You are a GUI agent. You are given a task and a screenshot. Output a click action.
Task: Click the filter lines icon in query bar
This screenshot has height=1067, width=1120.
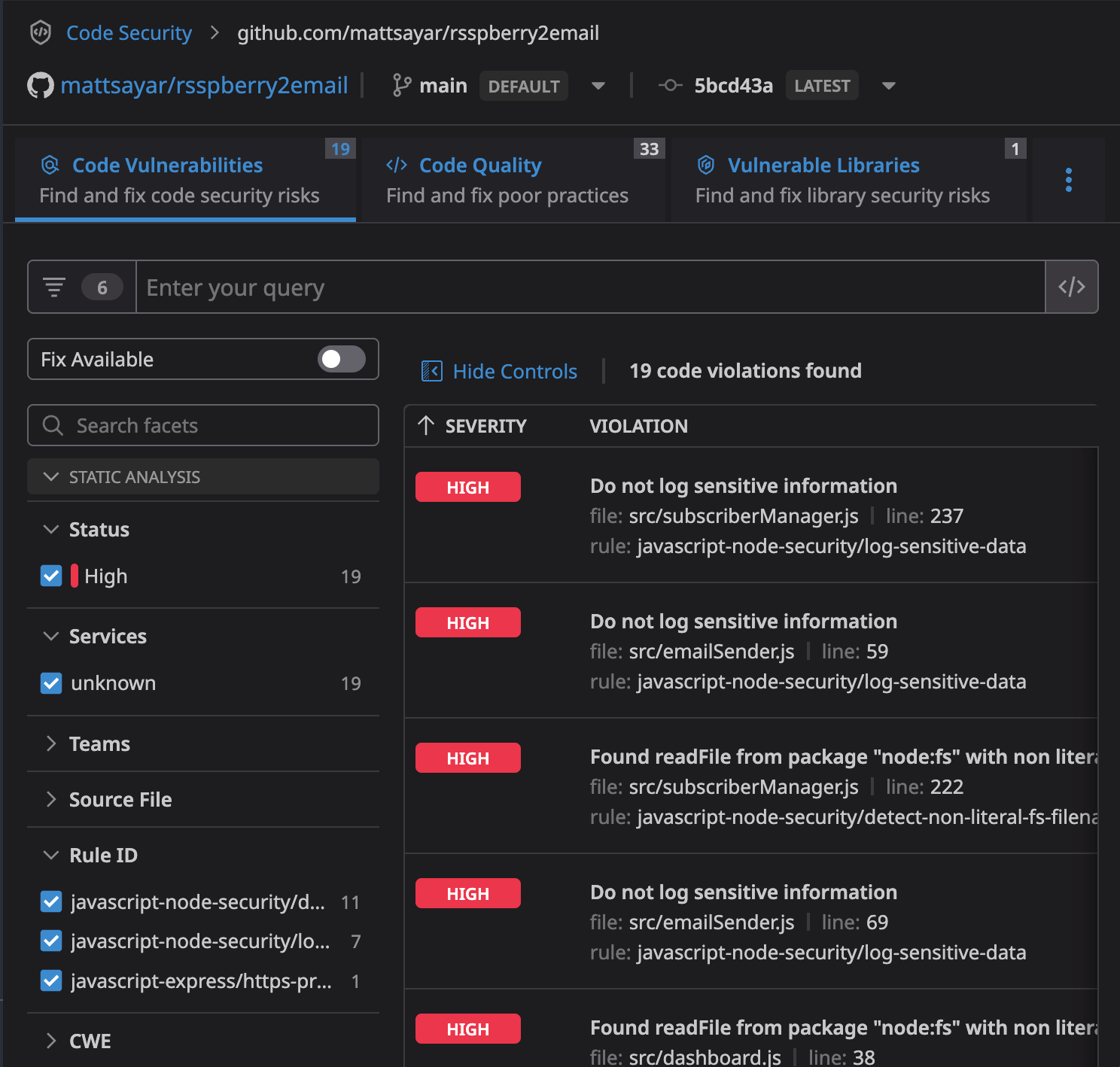tap(54, 287)
